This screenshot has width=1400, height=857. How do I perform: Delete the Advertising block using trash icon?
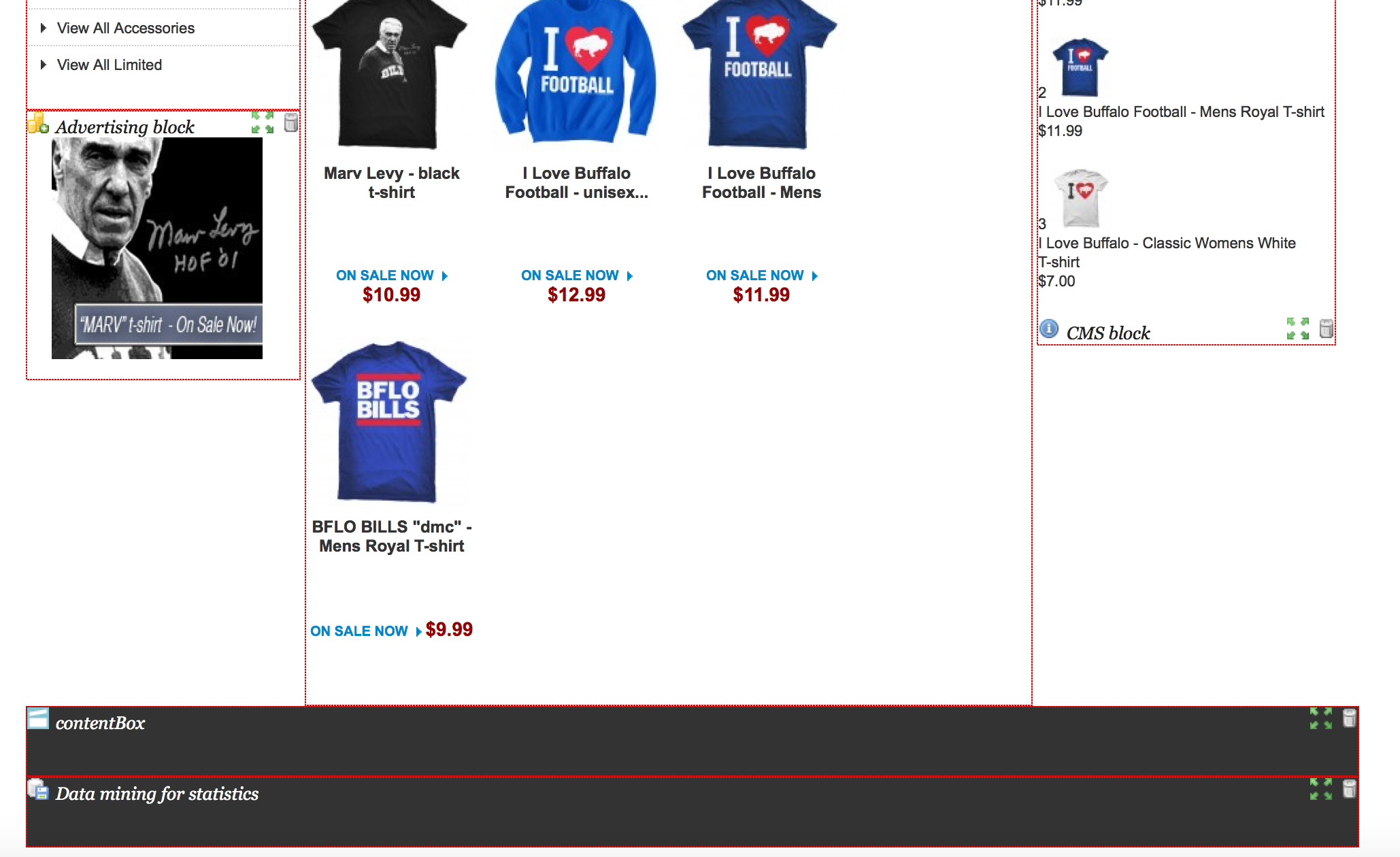291,123
